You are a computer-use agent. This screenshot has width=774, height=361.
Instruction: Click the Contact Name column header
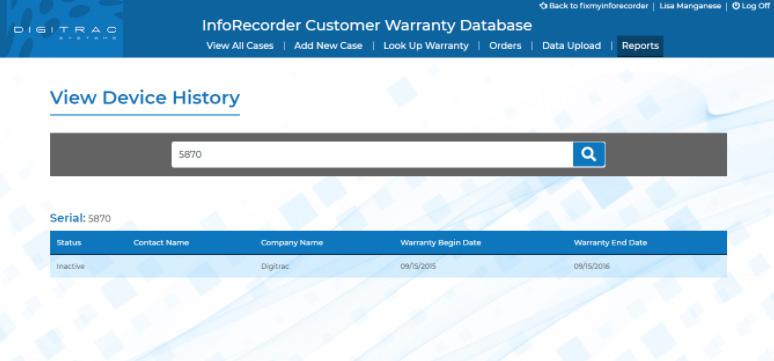(x=161, y=242)
